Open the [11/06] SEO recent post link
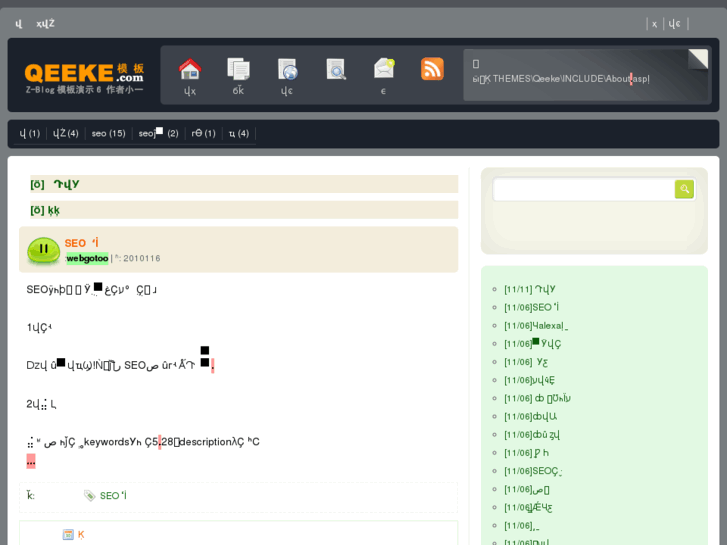The width and height of the screenshot is (727, 545). tap(531, 308)
